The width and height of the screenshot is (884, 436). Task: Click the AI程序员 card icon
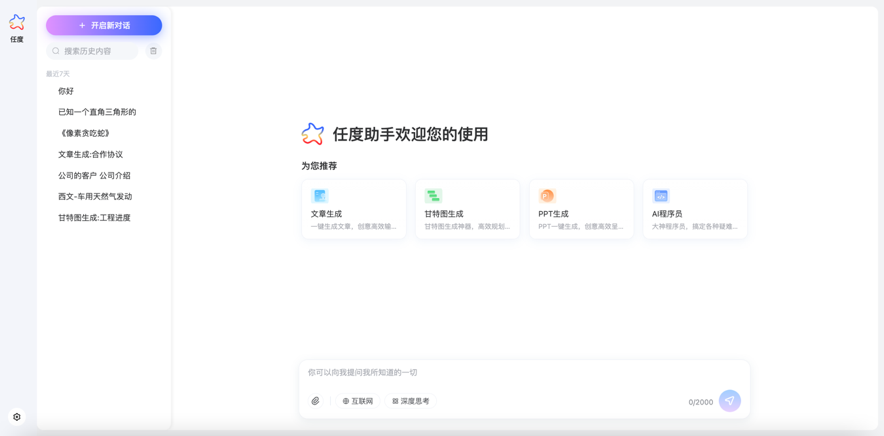pos(661,196)
